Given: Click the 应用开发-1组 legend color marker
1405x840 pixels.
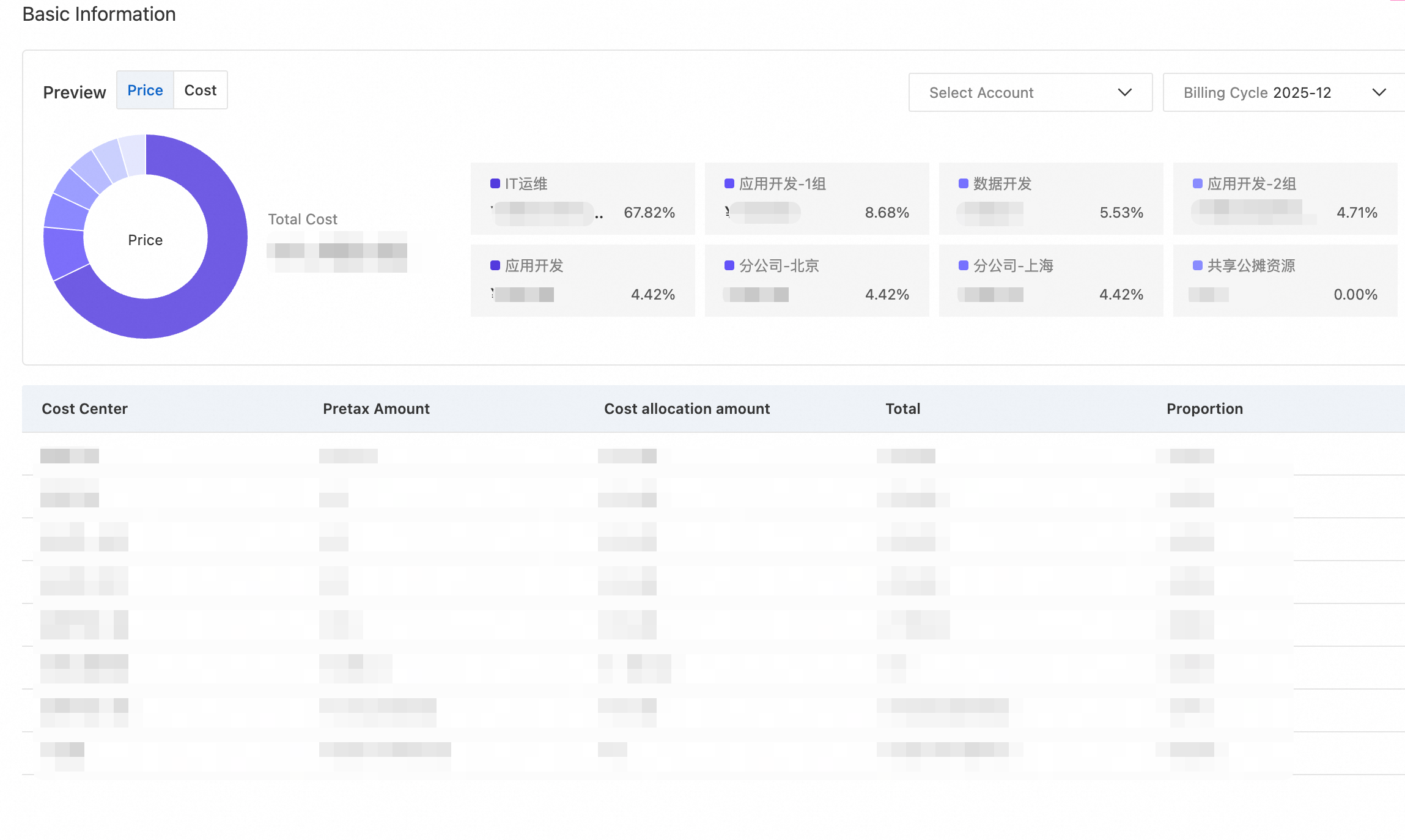Looking at the screenshot, I should 729,183.
